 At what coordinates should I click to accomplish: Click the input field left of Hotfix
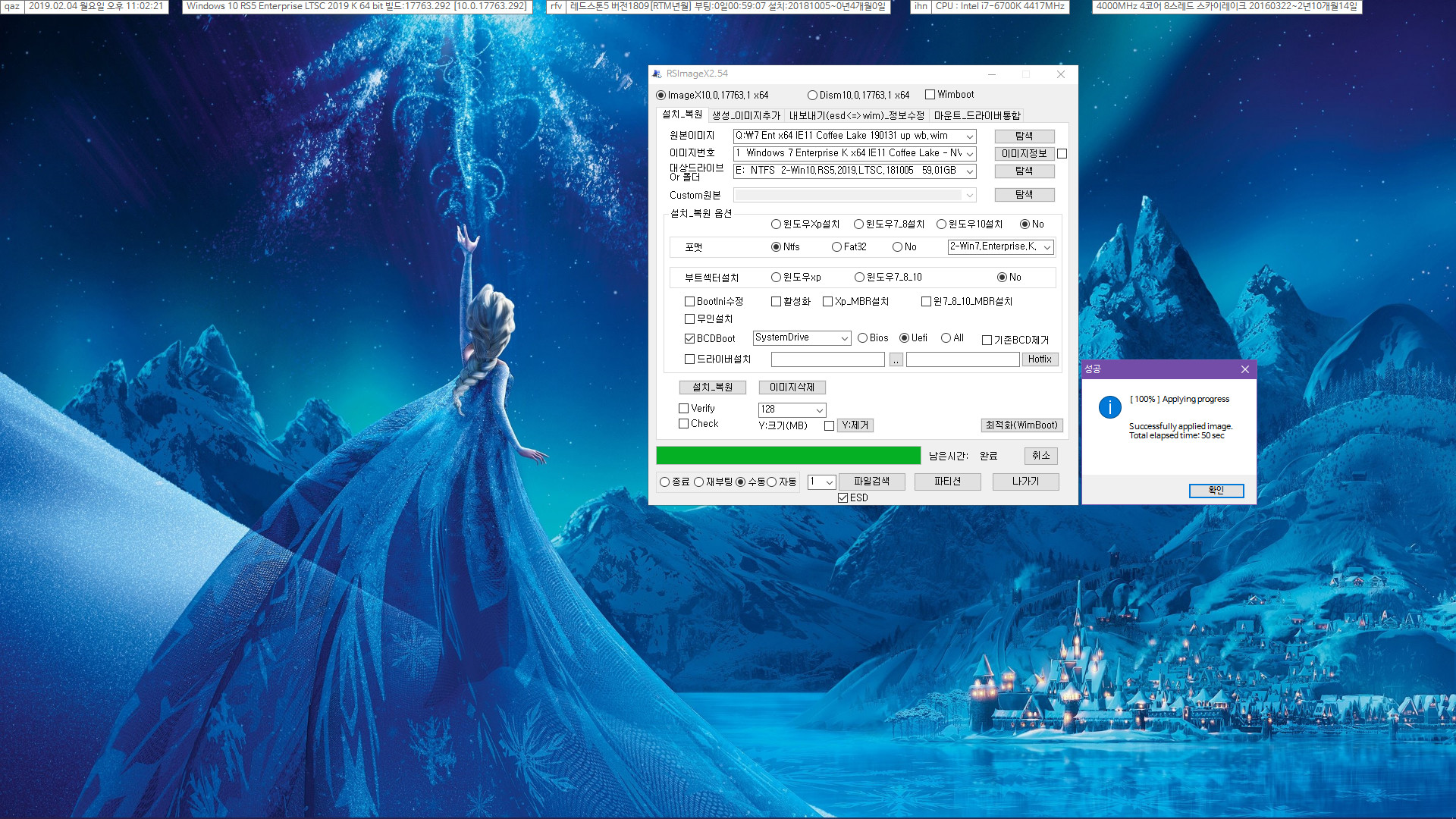point(963,359)
